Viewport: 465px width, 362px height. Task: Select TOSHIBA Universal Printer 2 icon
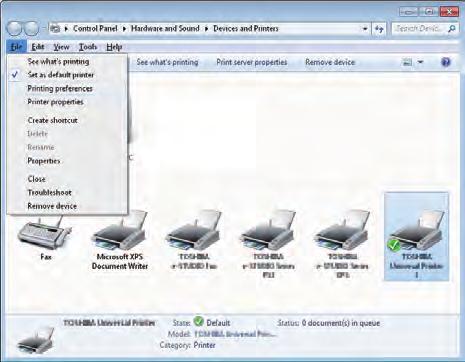417,236
